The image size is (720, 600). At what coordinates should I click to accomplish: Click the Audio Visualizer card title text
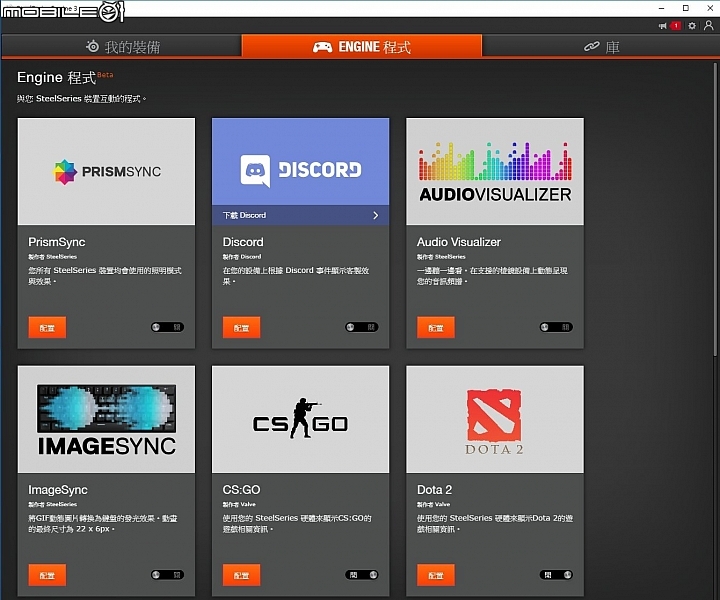coord(459,242)
